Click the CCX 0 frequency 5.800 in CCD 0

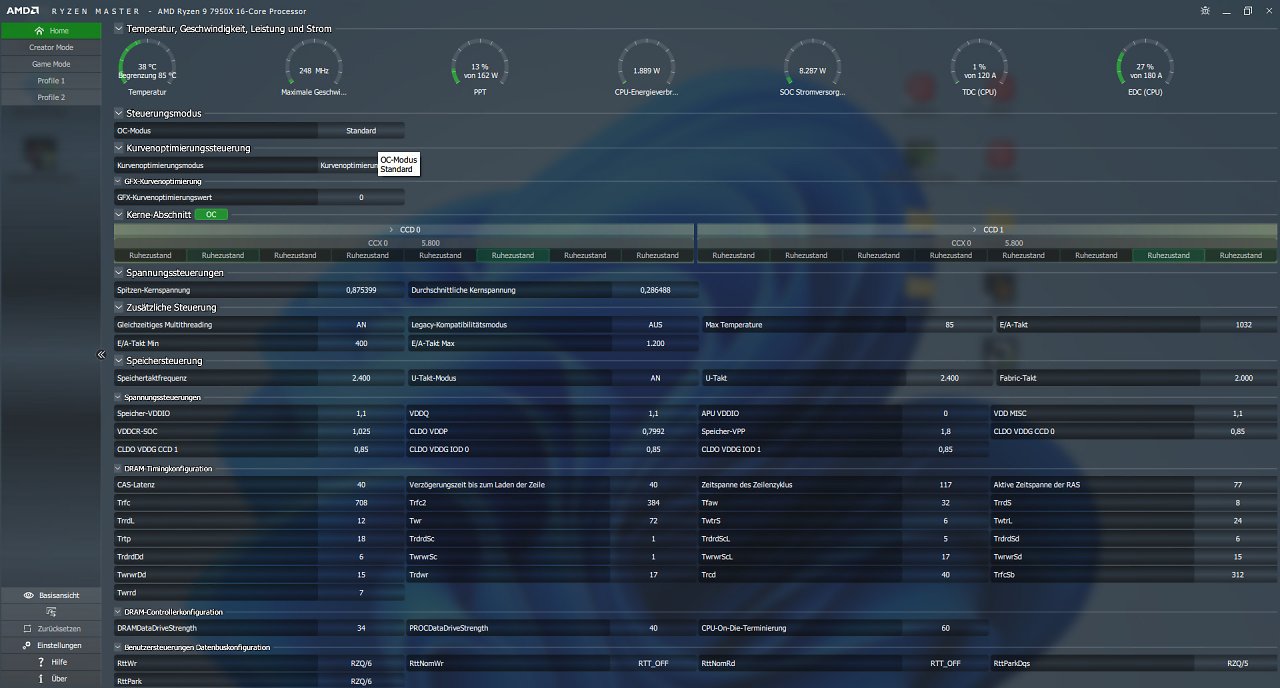click(x=431, y=243)
